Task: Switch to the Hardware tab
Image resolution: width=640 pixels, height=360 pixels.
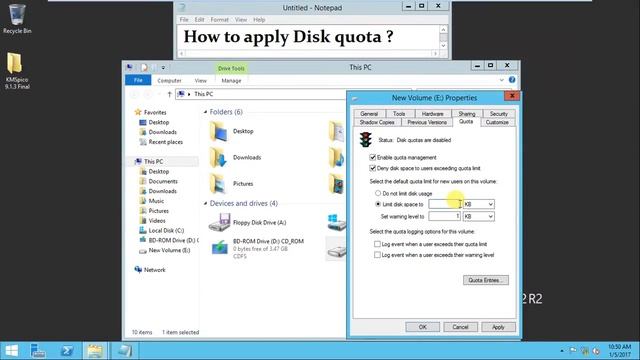Action: click(433, 114)
